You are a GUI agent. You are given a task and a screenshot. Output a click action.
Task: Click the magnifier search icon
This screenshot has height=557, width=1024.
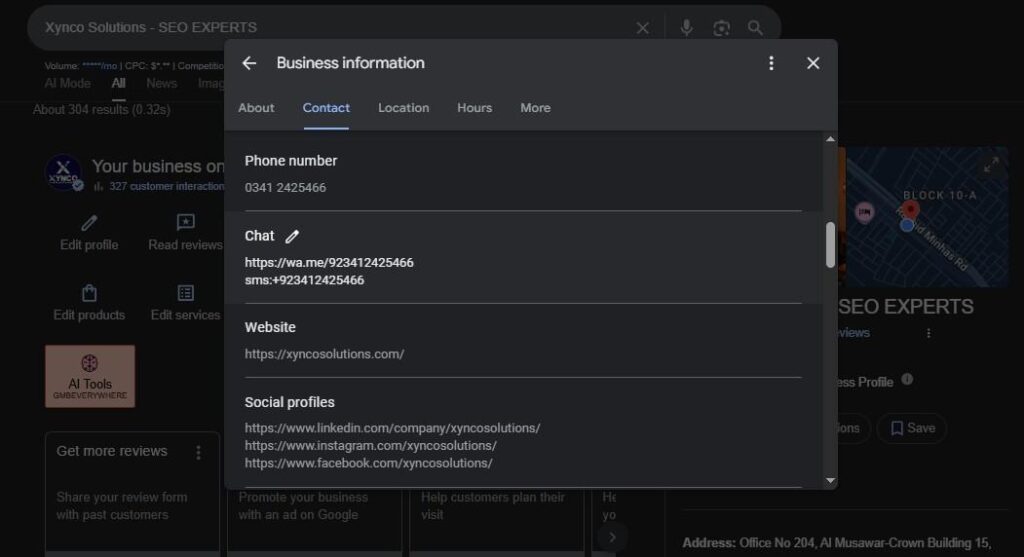click(x=756, y=28)
